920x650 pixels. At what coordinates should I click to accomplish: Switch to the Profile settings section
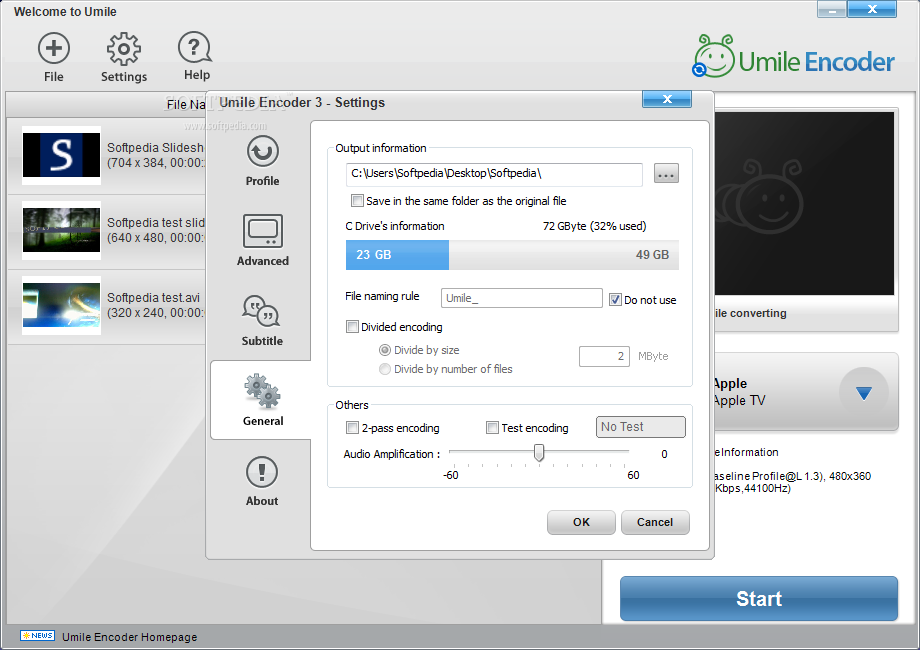[262, 161]
